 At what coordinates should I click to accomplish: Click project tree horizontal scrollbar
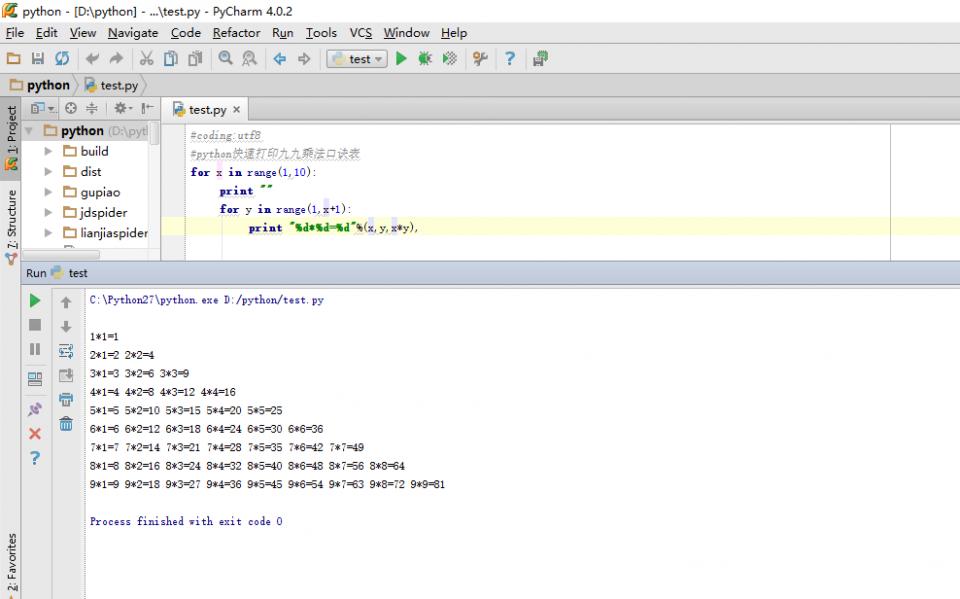pos(61,254)
